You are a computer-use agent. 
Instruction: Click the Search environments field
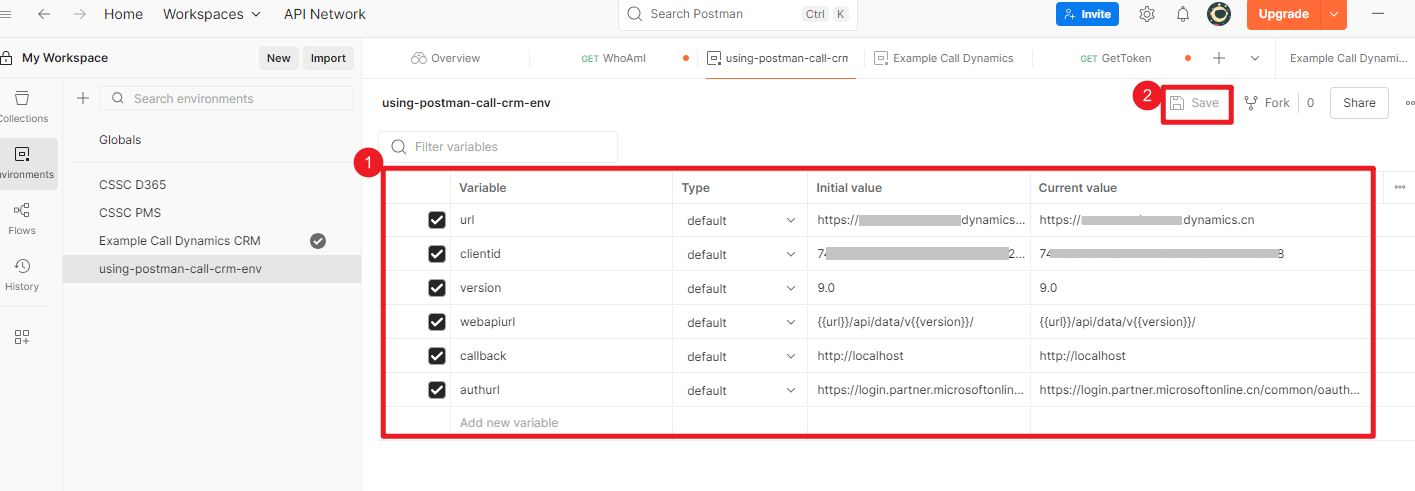(226, 98)
